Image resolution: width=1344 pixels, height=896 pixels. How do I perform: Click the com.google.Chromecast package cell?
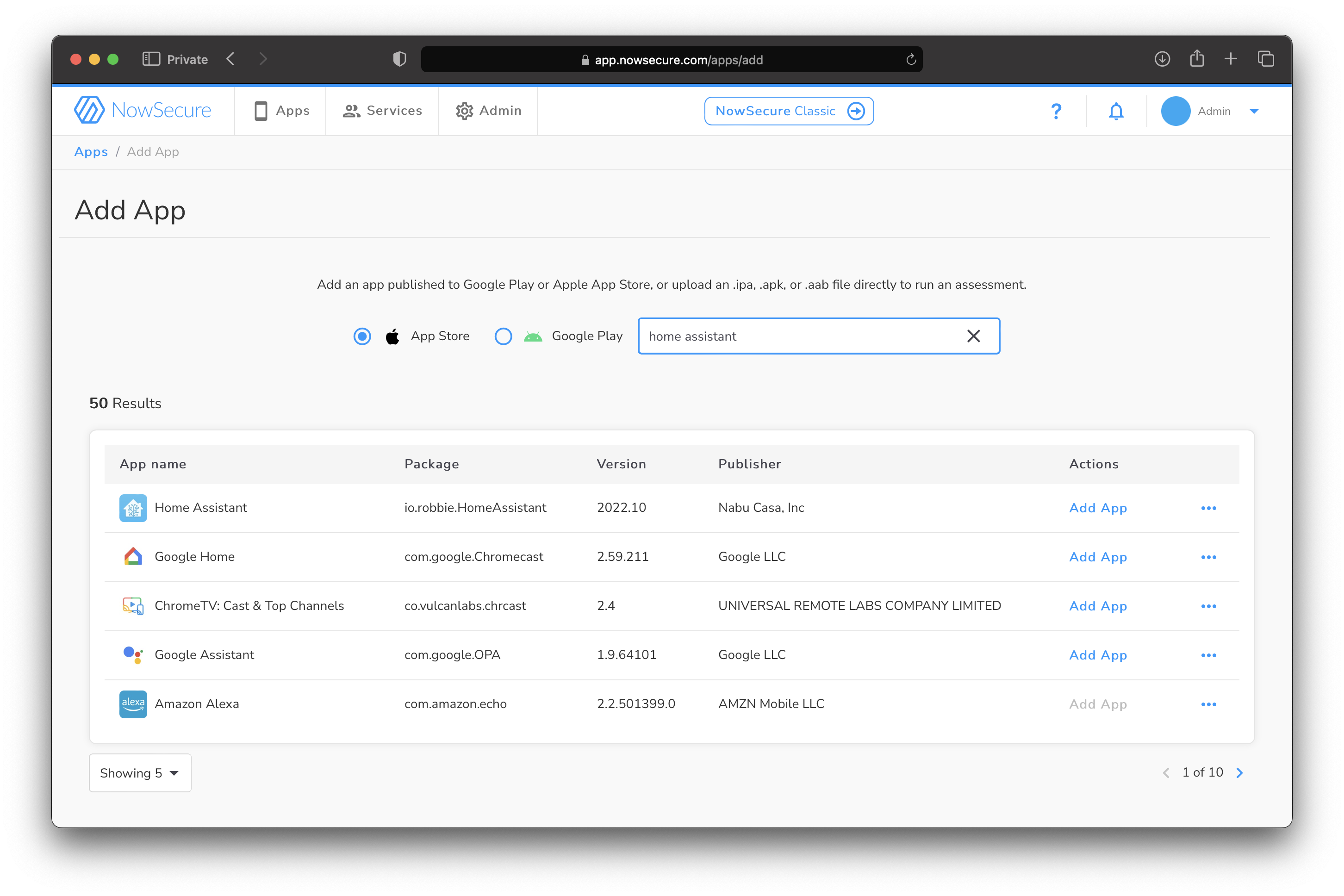pos(474,557)
